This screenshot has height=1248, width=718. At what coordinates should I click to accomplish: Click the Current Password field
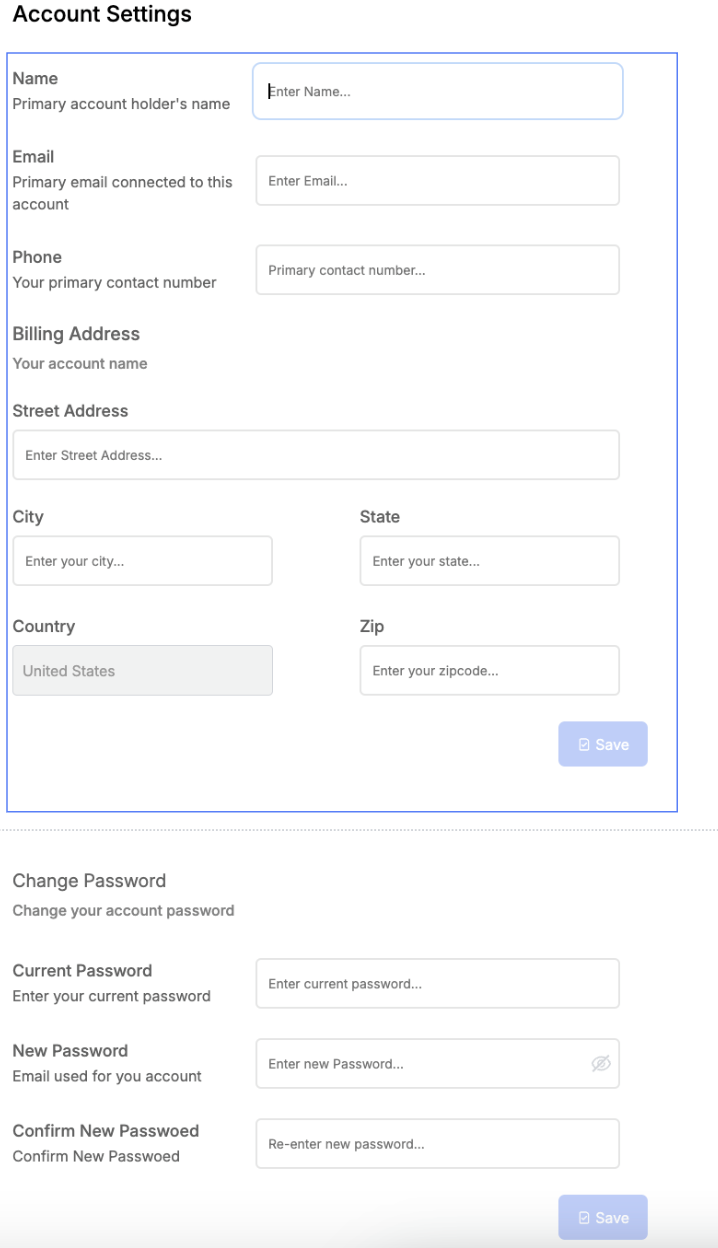437,984
